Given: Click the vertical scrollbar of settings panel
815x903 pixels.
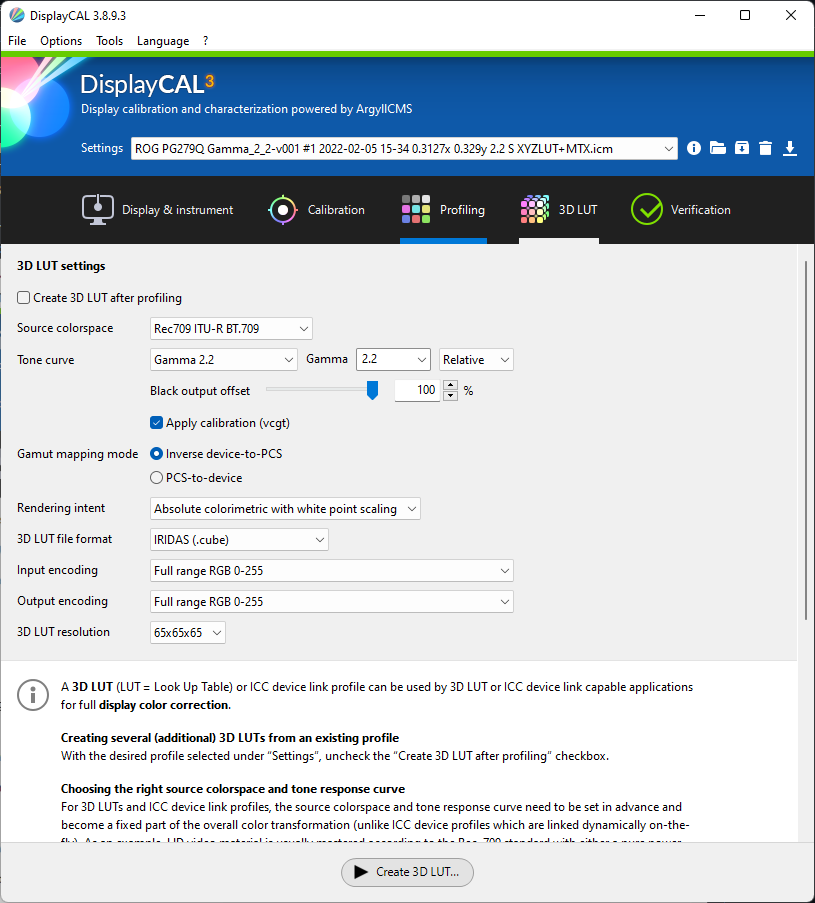Looking at the screenshot, I should click(806, 441).
